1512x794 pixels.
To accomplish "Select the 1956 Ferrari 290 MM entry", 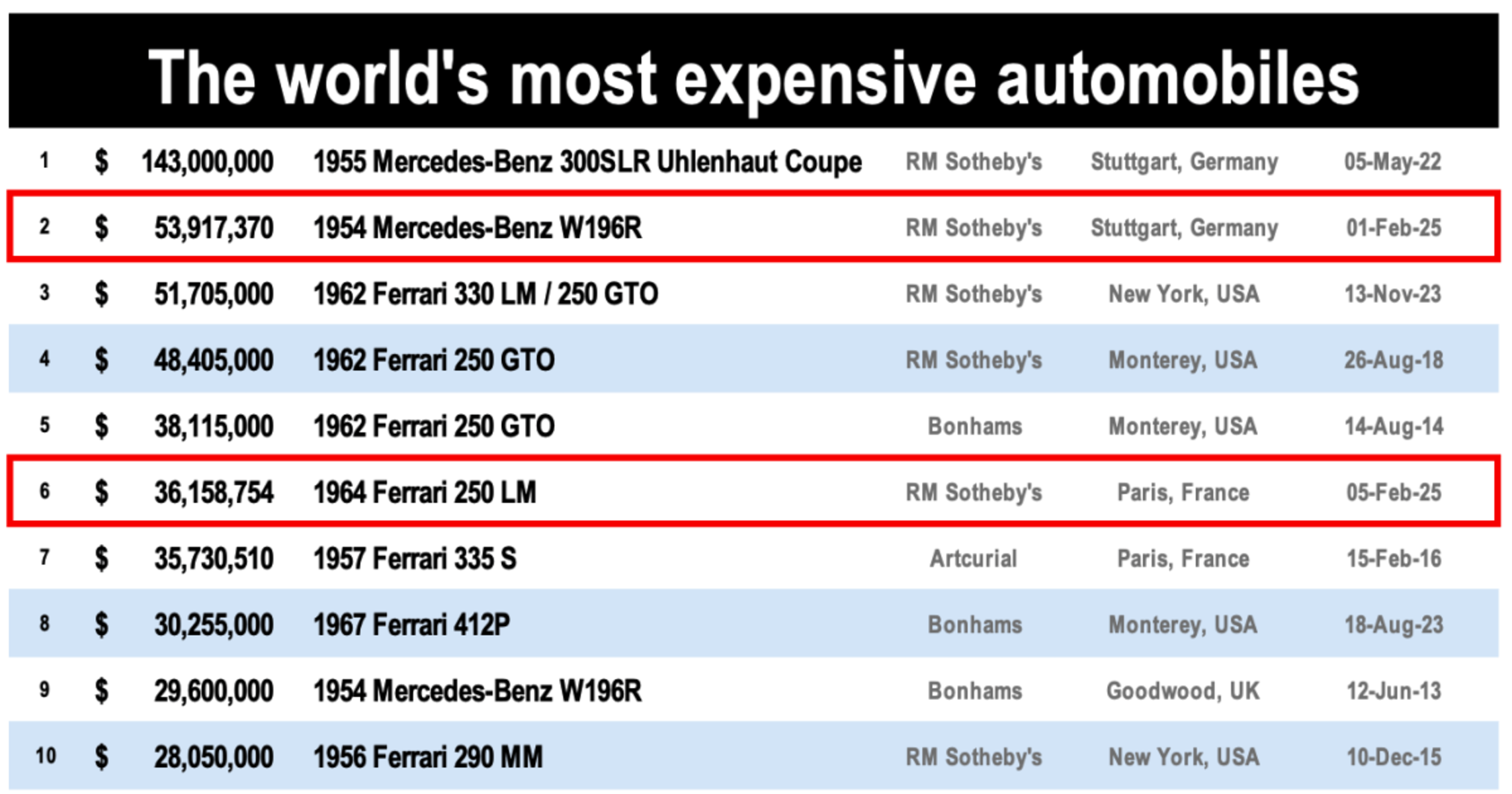I will coord(428,758).
